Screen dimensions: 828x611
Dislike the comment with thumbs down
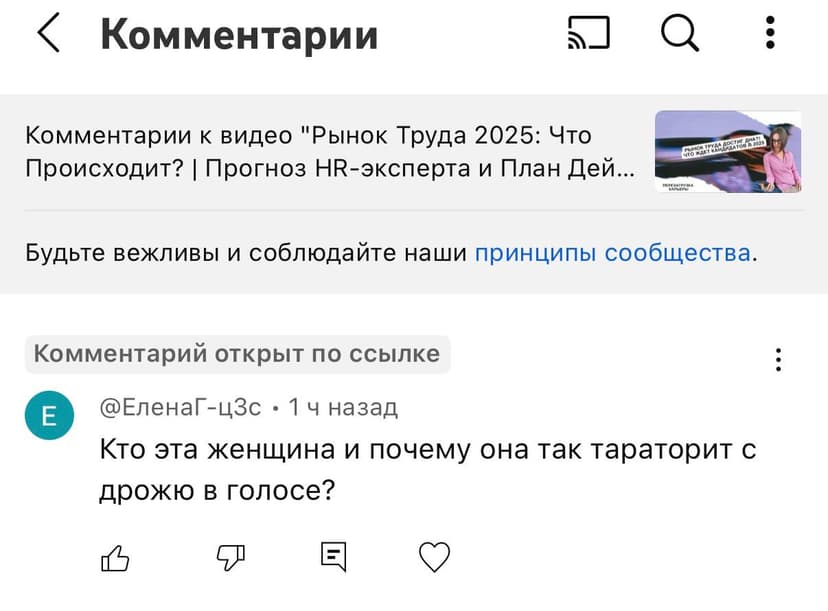pos(228,556)
